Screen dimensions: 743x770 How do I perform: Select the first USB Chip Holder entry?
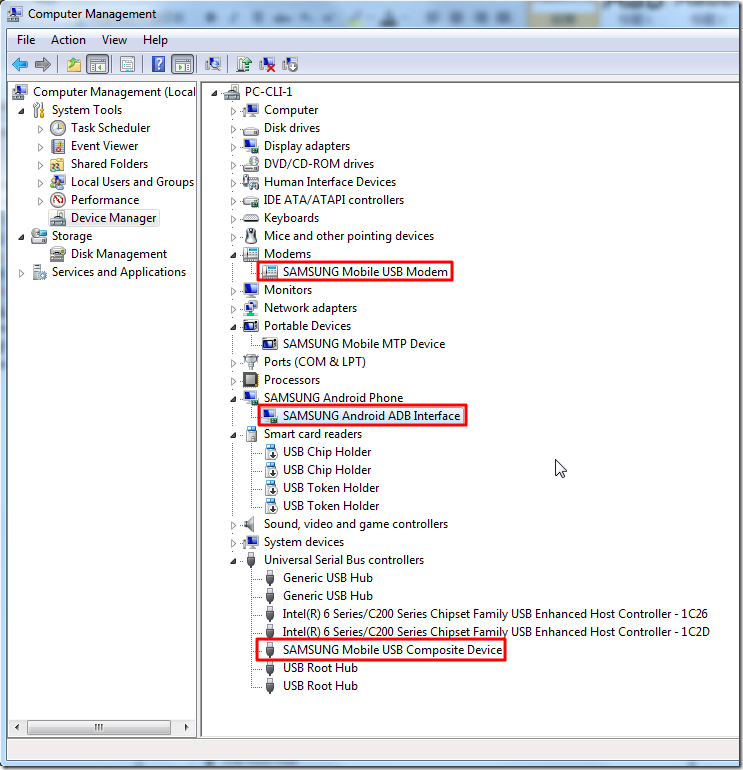coord(327,452)
